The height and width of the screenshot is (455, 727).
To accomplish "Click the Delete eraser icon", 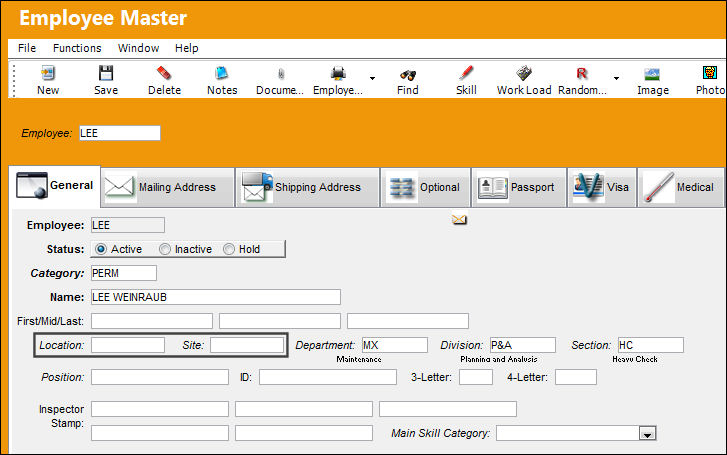I will point(164,73).
